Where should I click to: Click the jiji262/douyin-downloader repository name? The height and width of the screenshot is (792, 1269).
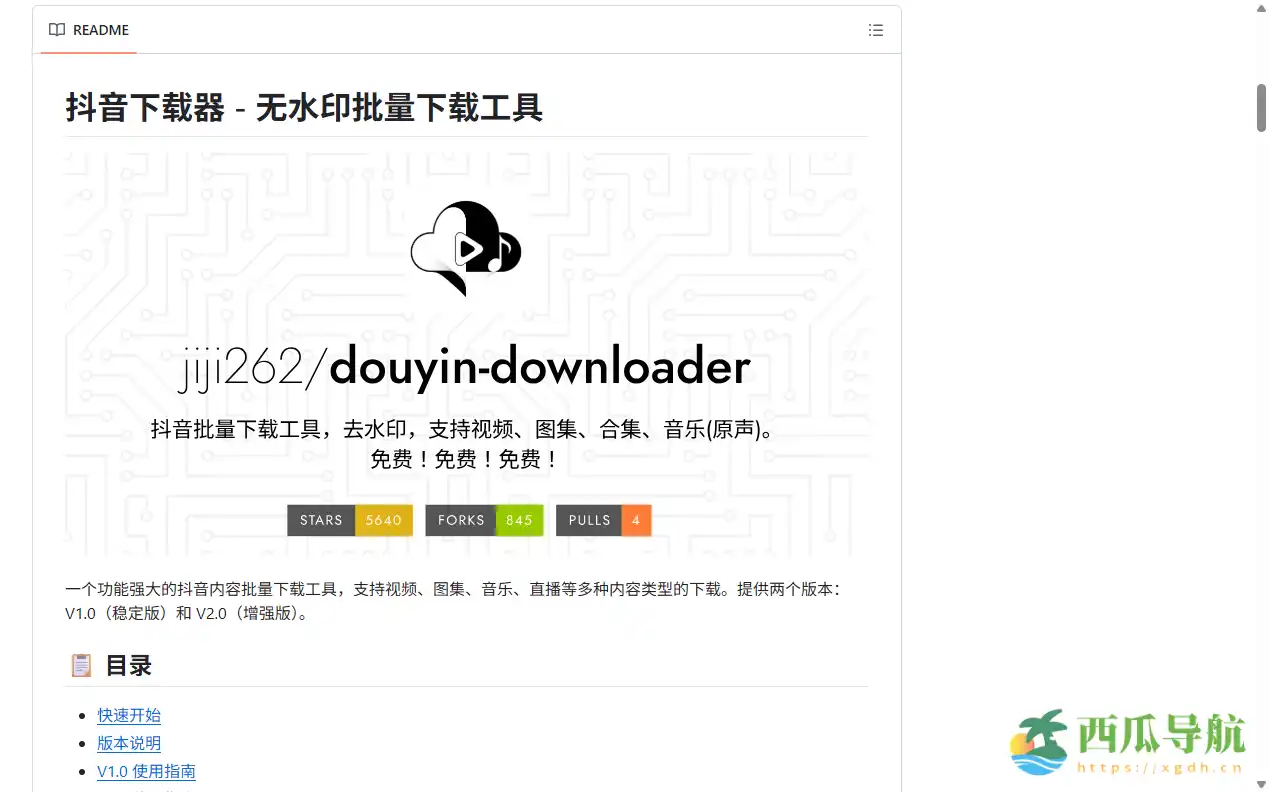click(x=465, y=366)
